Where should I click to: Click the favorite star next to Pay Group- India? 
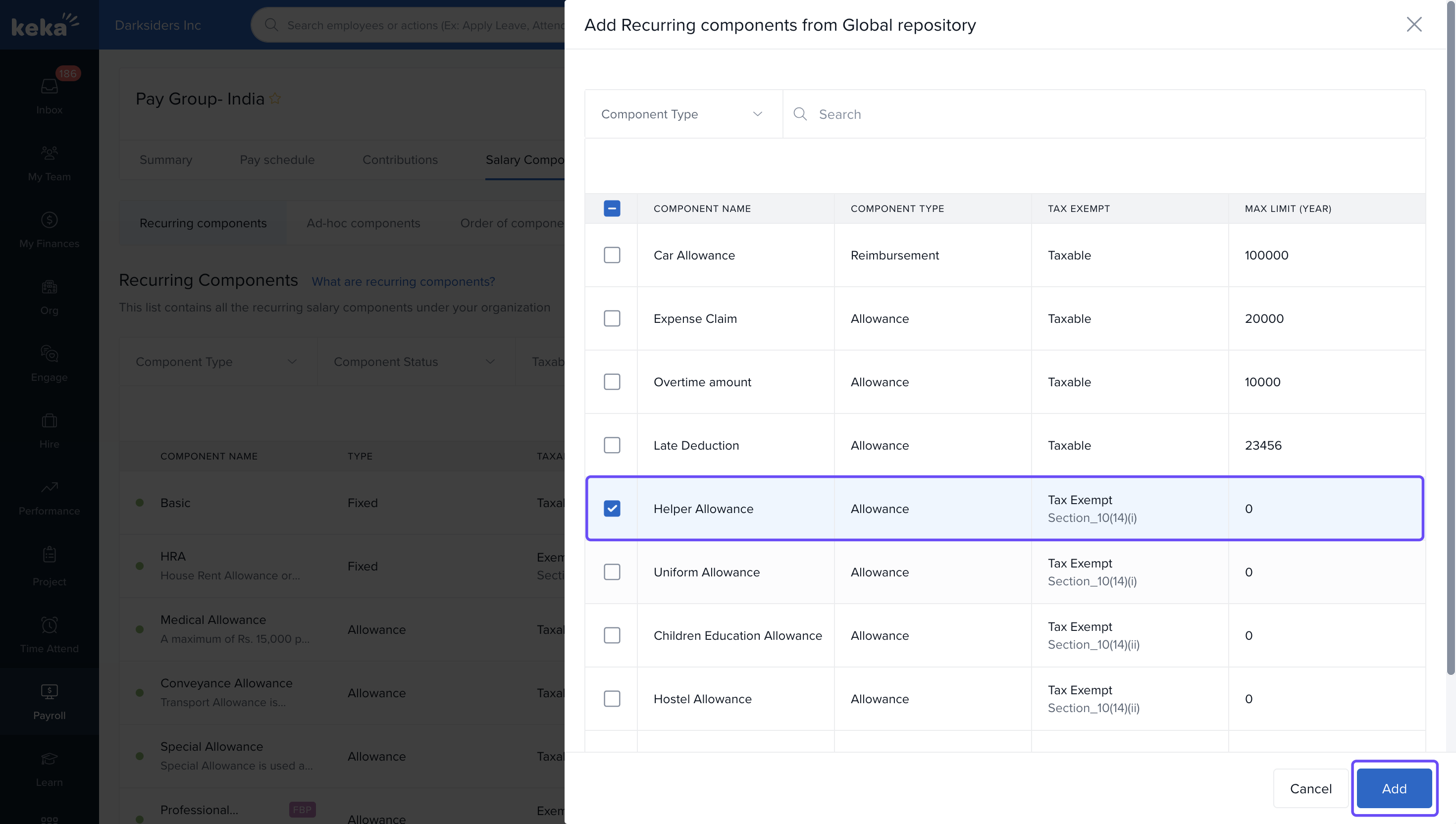pos(275,99)
